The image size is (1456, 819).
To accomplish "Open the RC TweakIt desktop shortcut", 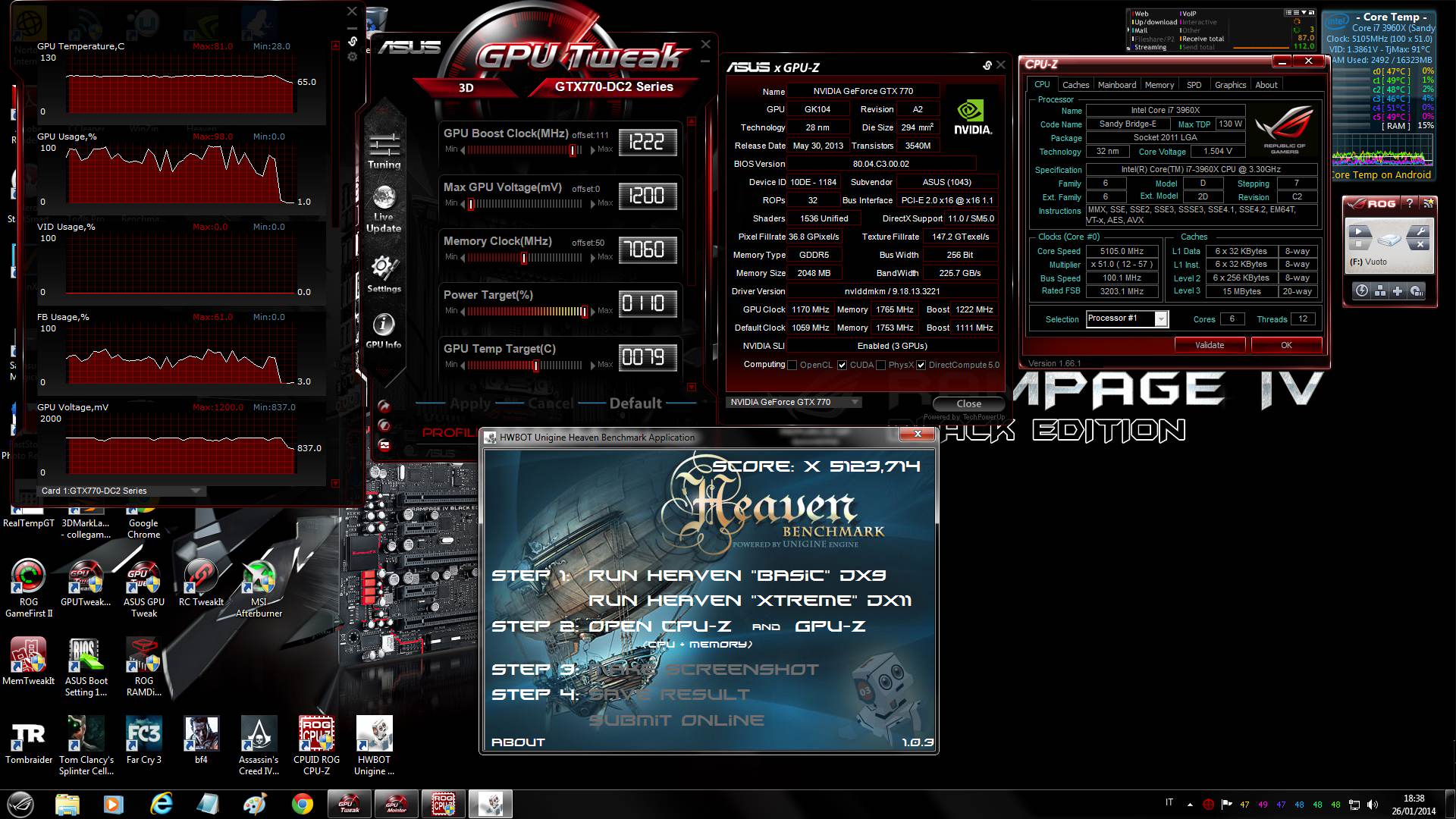I will [201, 582].
